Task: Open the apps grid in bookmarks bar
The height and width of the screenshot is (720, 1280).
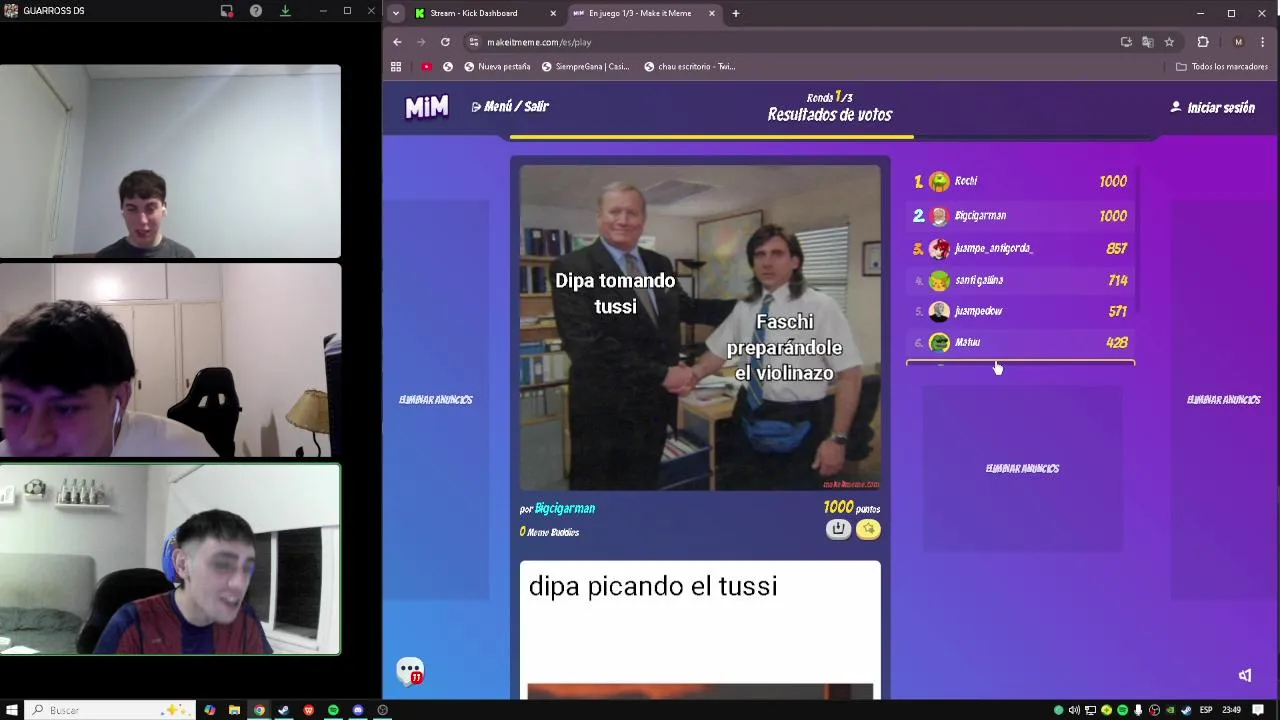Action: (396, 67)
